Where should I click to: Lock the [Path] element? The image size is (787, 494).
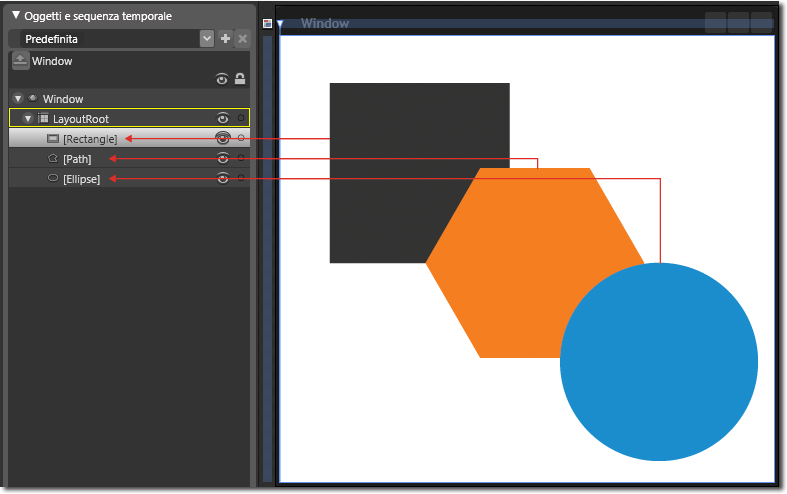(241, 158)
